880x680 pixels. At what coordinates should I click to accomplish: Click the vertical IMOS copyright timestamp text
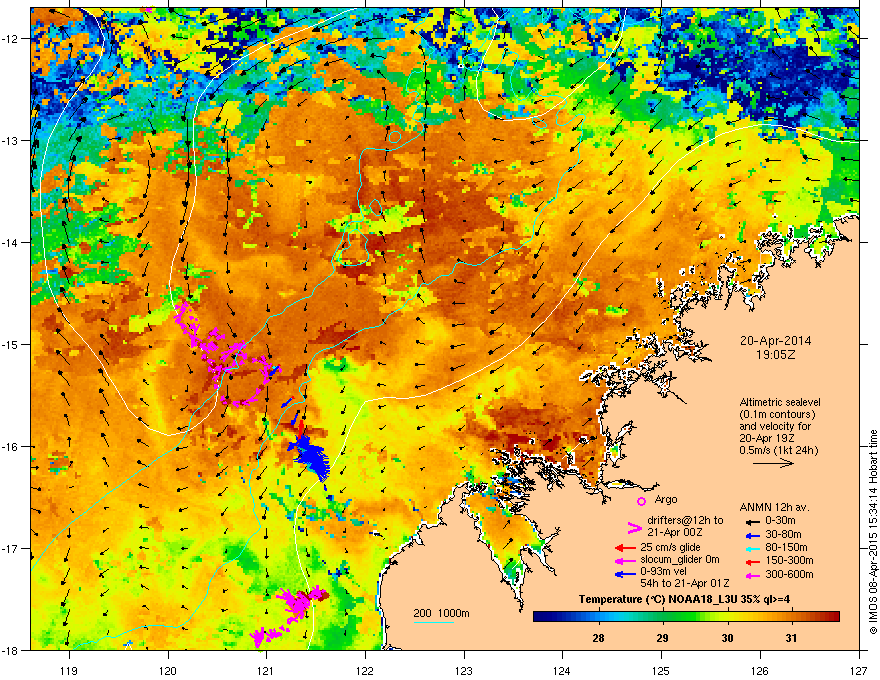click(x=873, y=532)
